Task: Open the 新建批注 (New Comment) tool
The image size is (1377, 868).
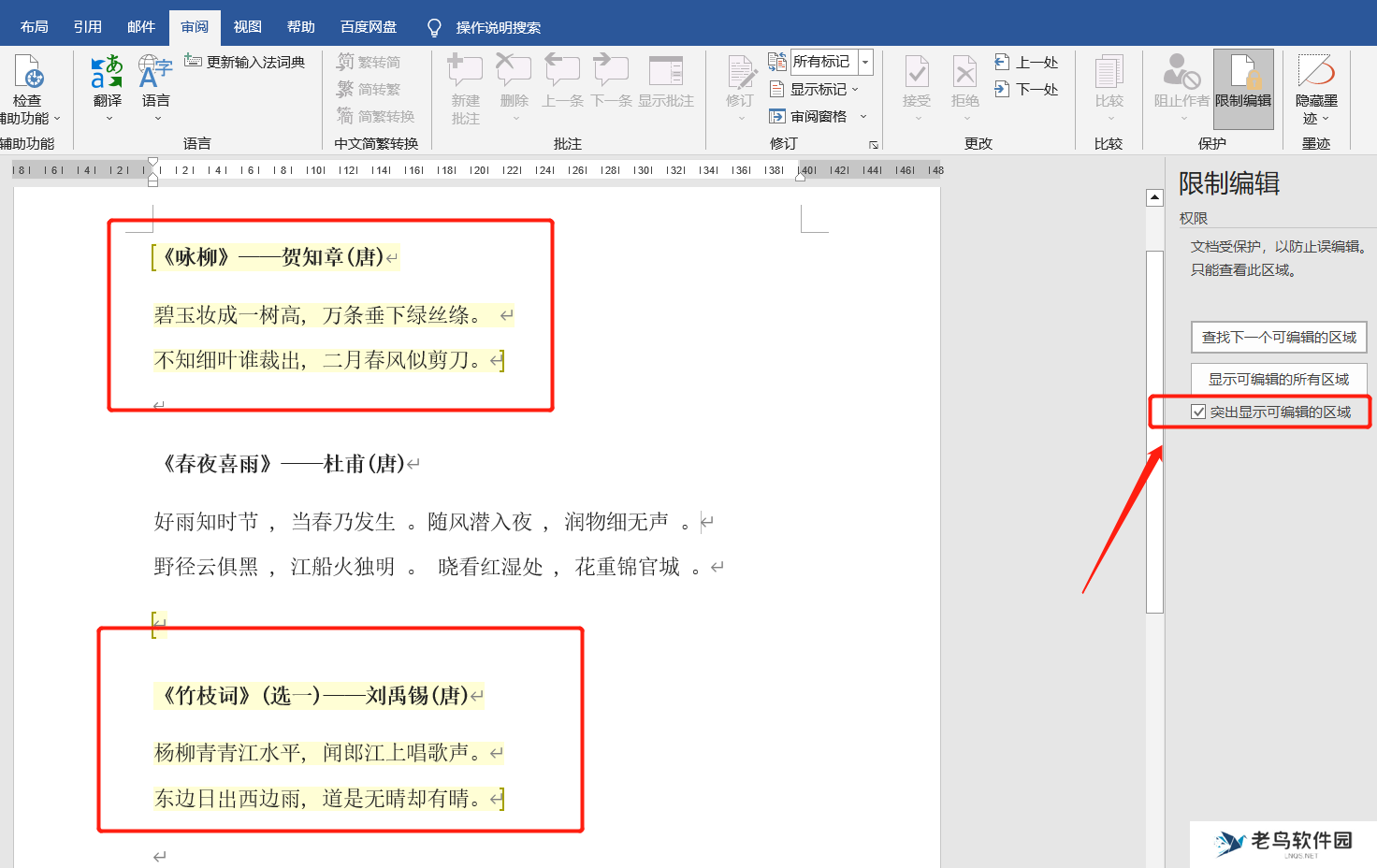Action: (x=465, y=84)
